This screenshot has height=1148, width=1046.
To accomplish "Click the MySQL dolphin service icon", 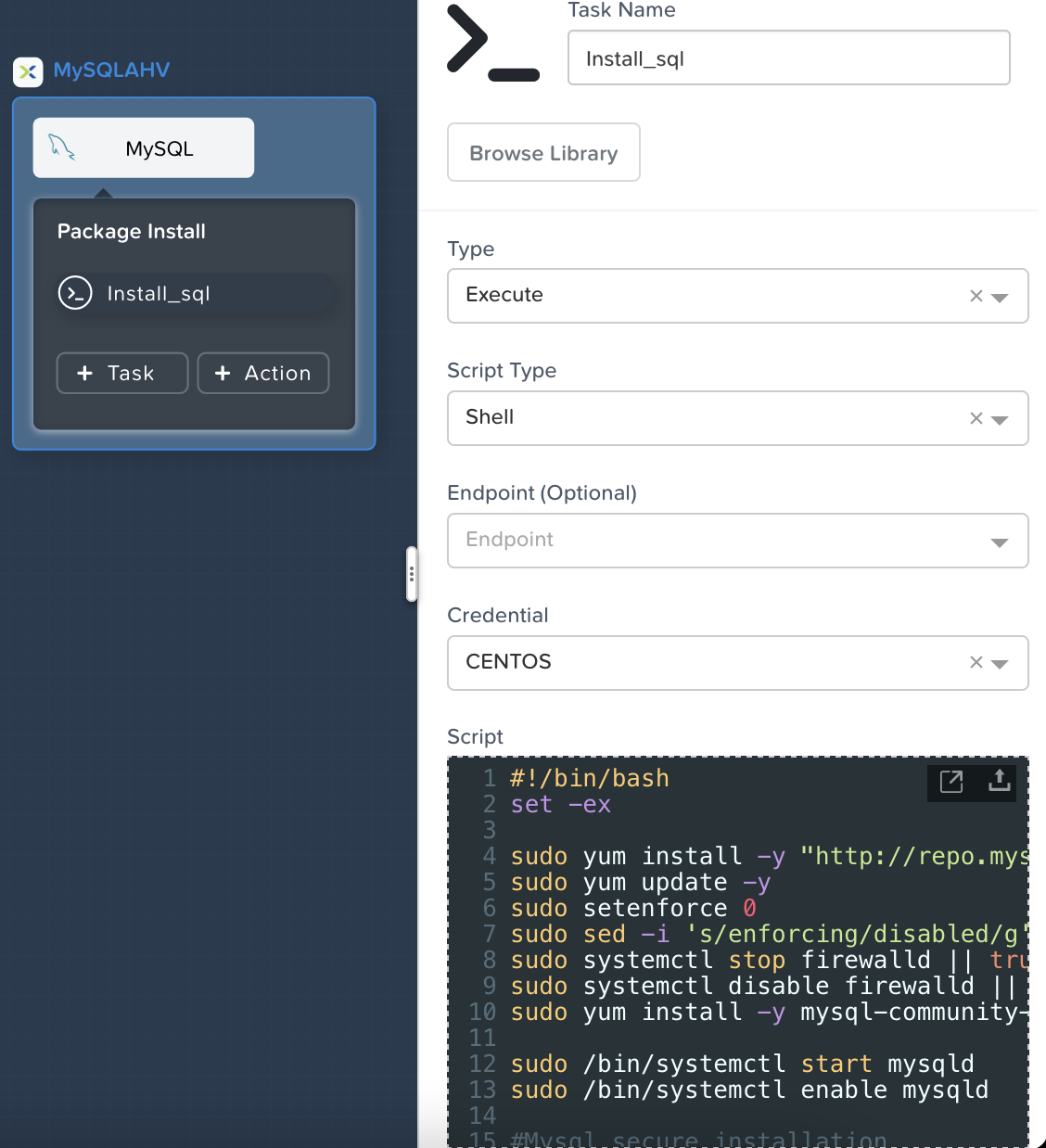I will (62, 147).
